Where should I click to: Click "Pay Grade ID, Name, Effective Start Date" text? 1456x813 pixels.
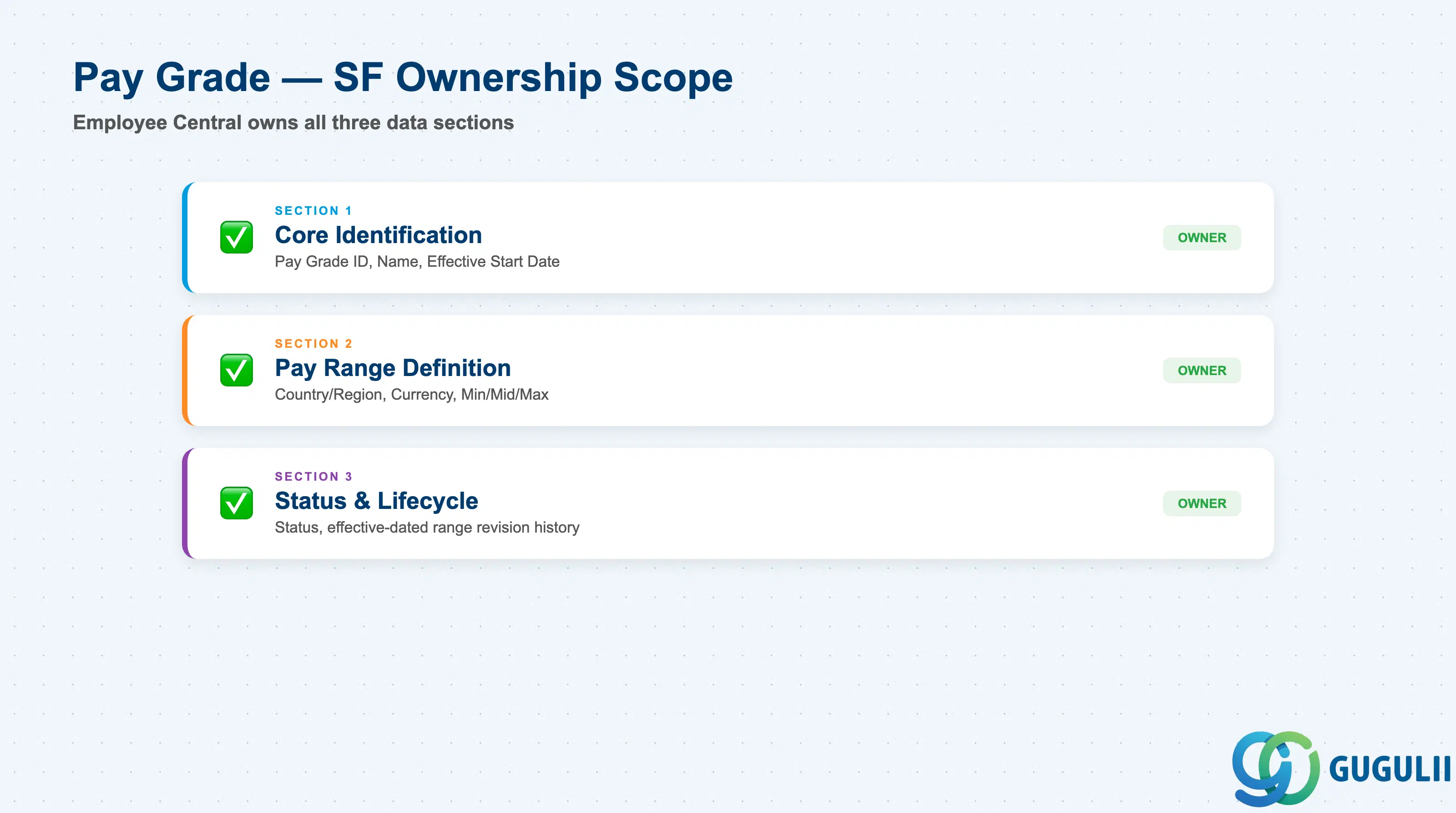417,261
